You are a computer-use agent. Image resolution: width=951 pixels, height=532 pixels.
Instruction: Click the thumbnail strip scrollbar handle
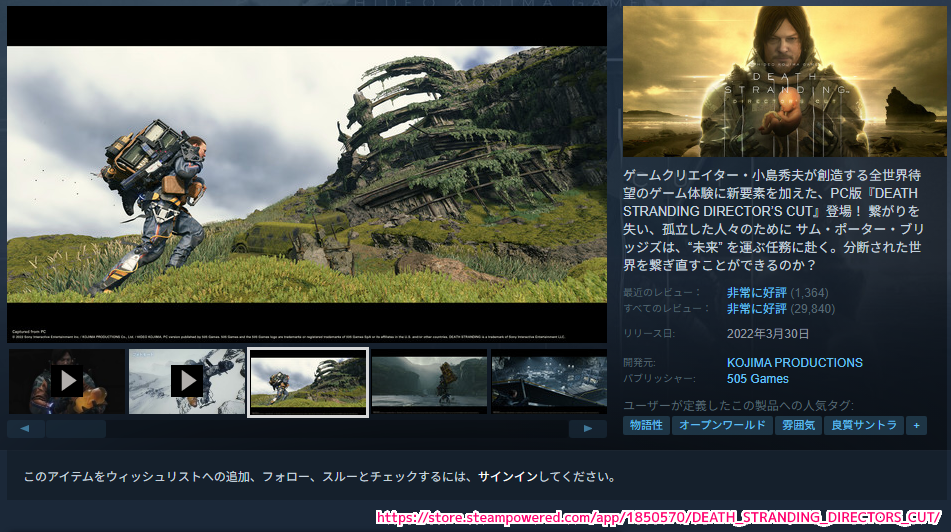coord(76,428)
